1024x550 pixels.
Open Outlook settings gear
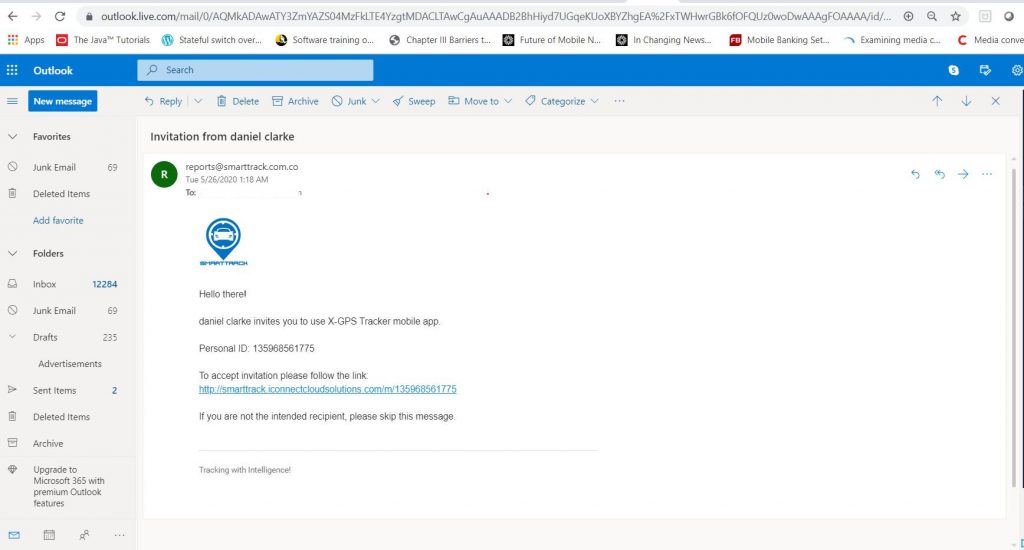(1017, 70)
